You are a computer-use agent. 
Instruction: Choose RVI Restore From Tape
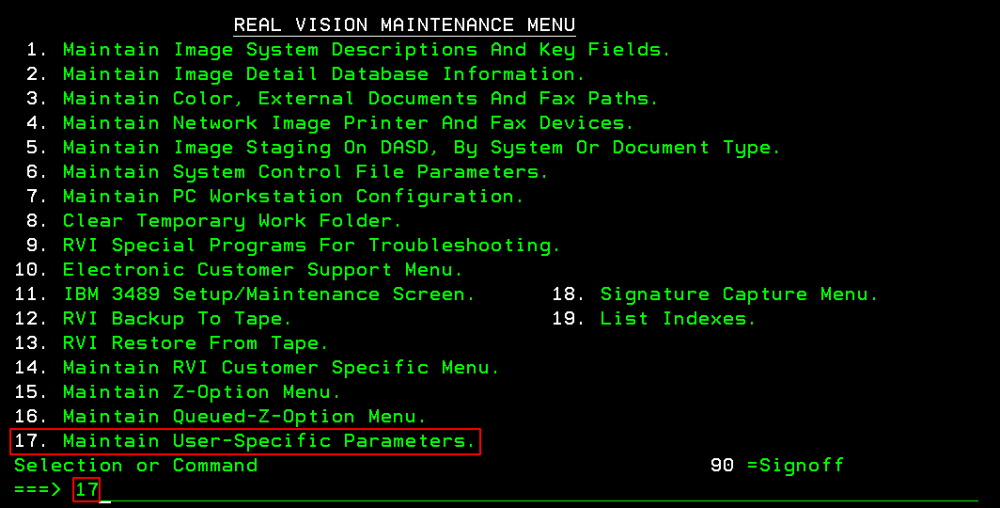tap(172, 343)
